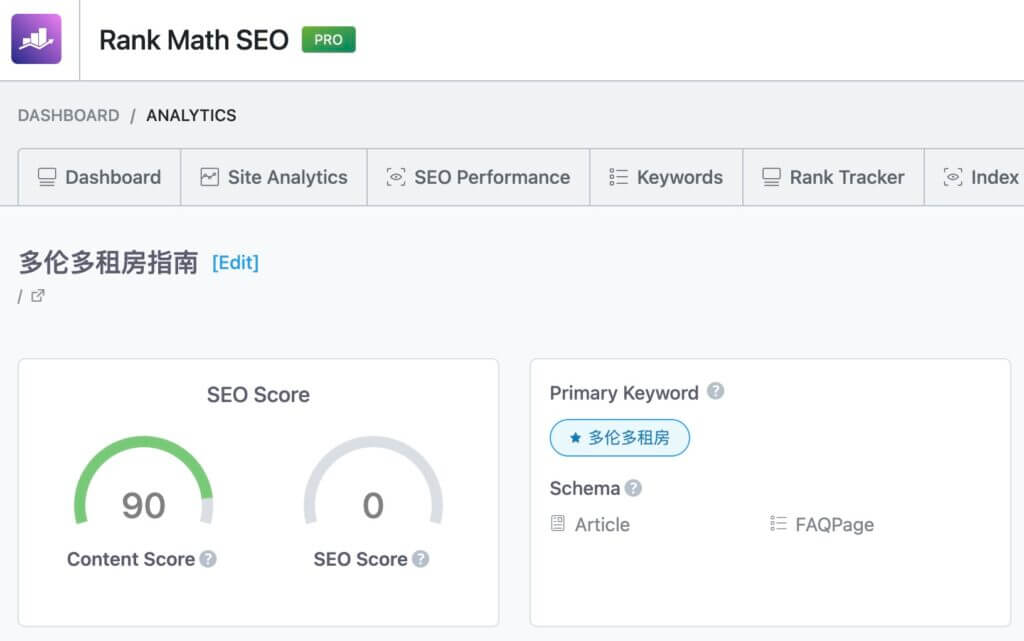
Task: Click the ANALYTICS breadcrumb
Action: [191, 116]
